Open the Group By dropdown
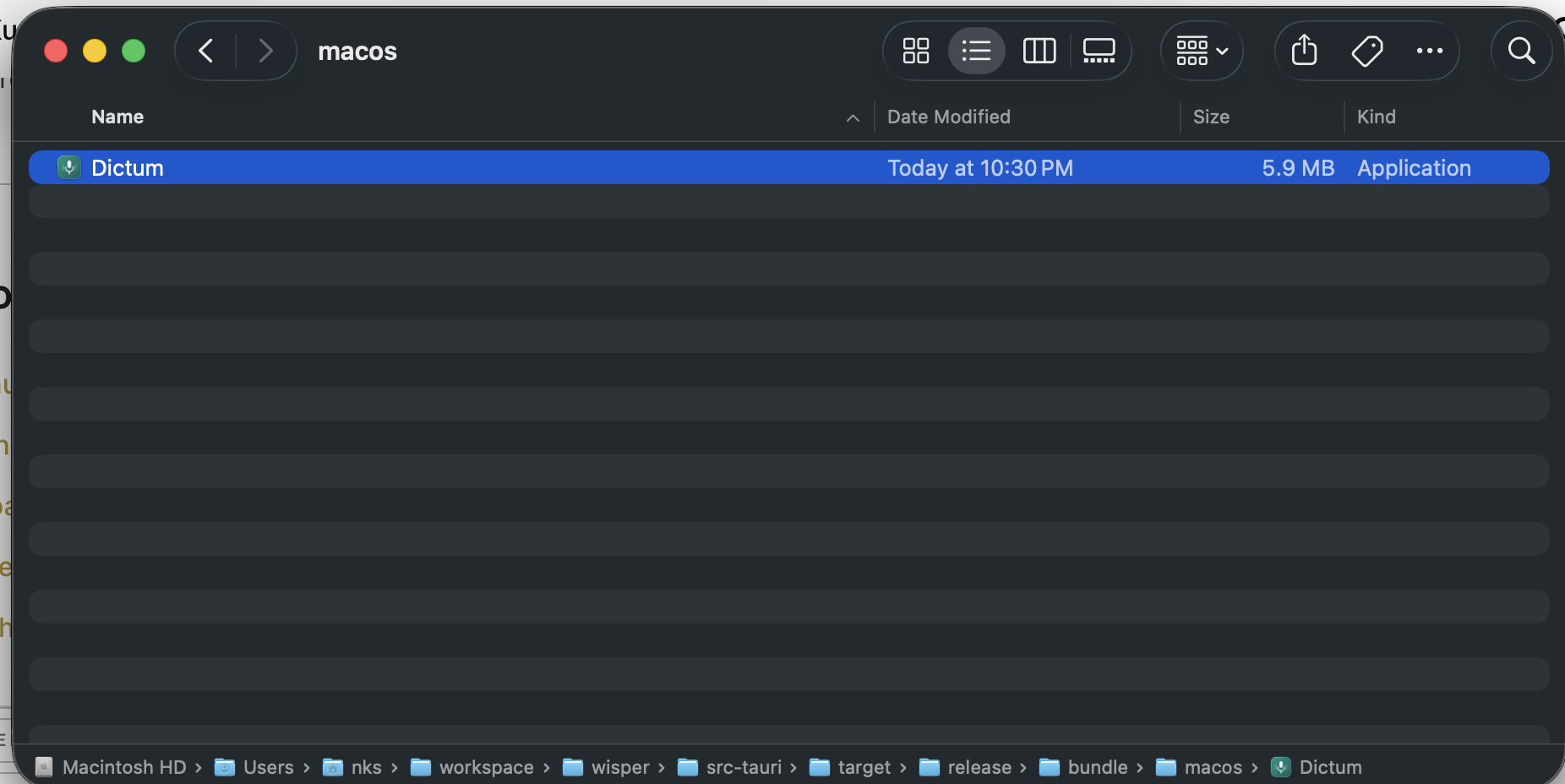 (1202, 51)
